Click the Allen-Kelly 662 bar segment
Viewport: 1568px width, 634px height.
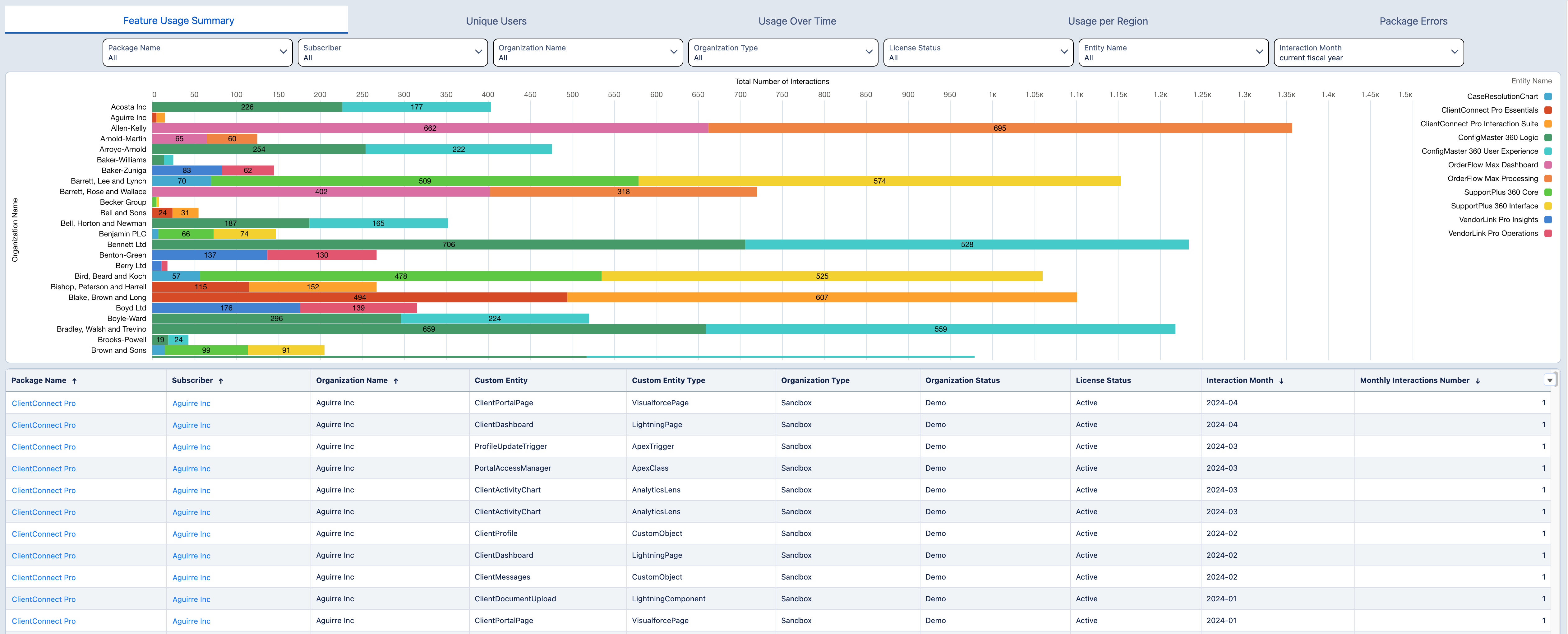pyautogui.click(x=430, y=128)
